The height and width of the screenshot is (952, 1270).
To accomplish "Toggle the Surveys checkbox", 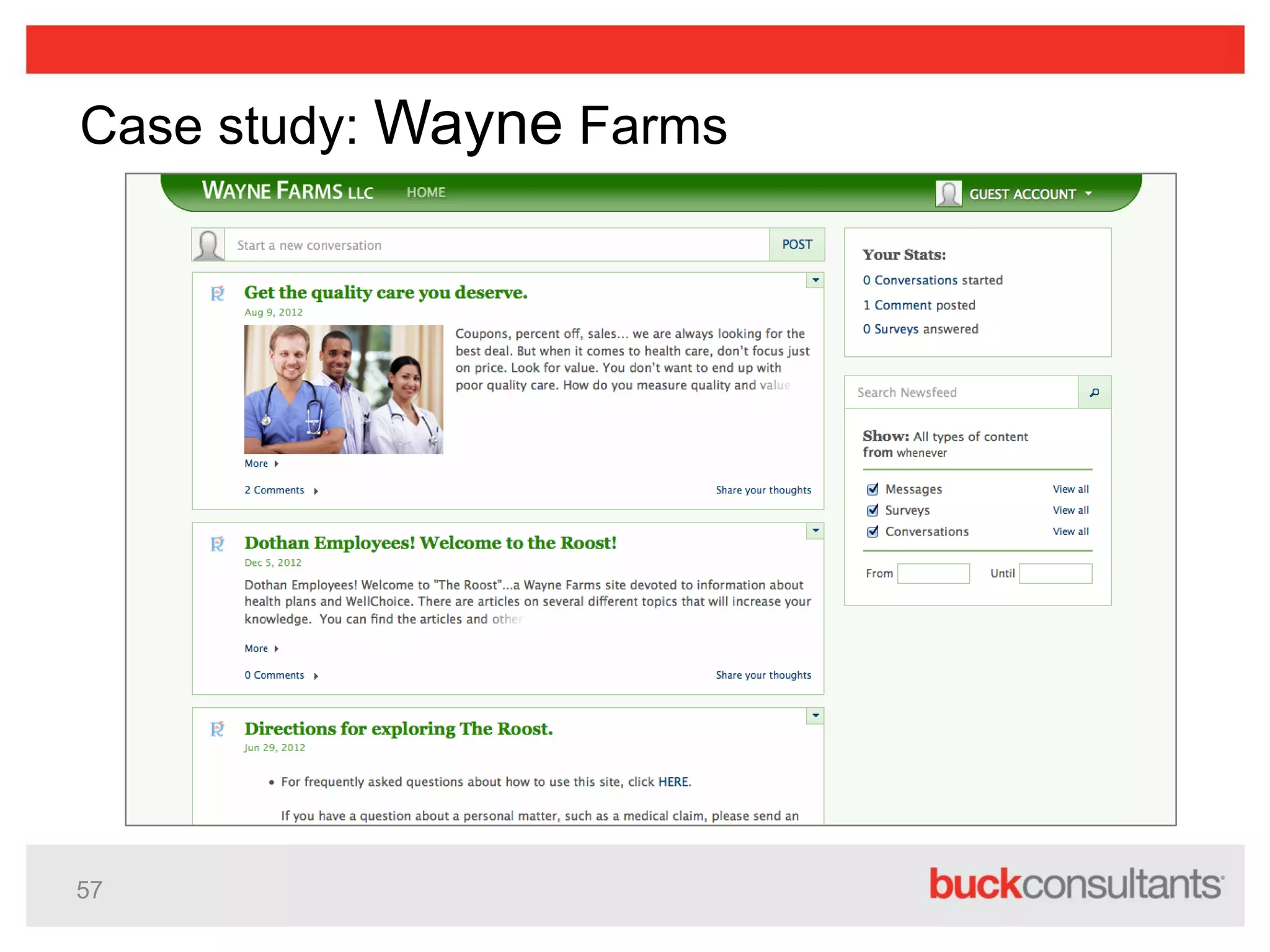I will (873, 510).
